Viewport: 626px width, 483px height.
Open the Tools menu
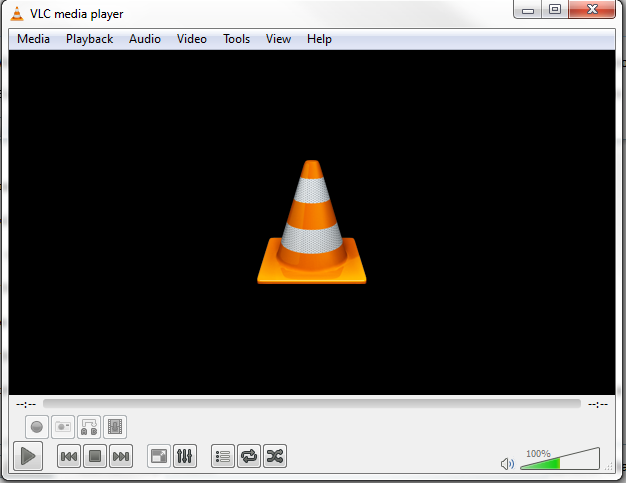[x=237, y=39]
